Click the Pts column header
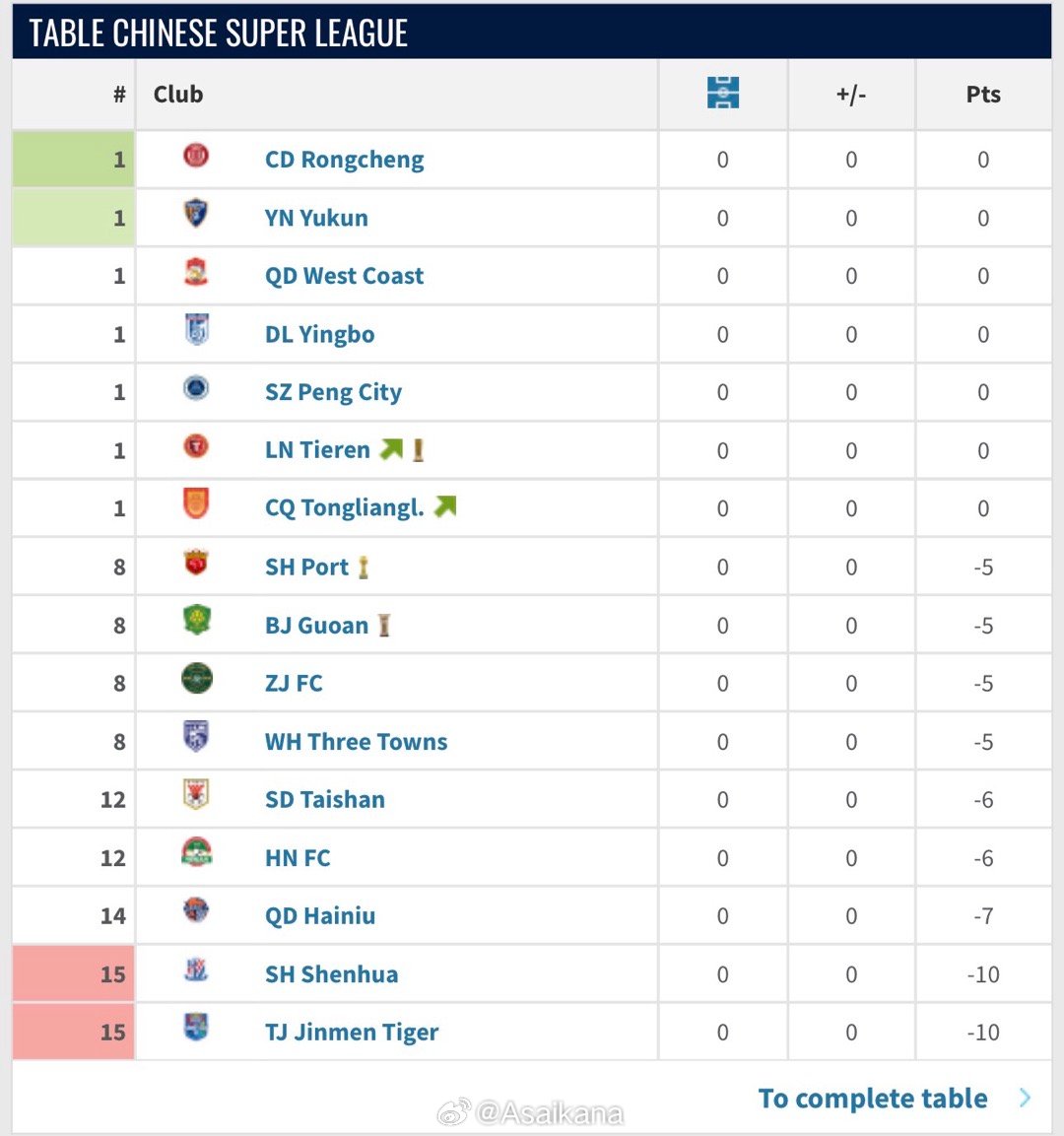 (x=982, y=95)
